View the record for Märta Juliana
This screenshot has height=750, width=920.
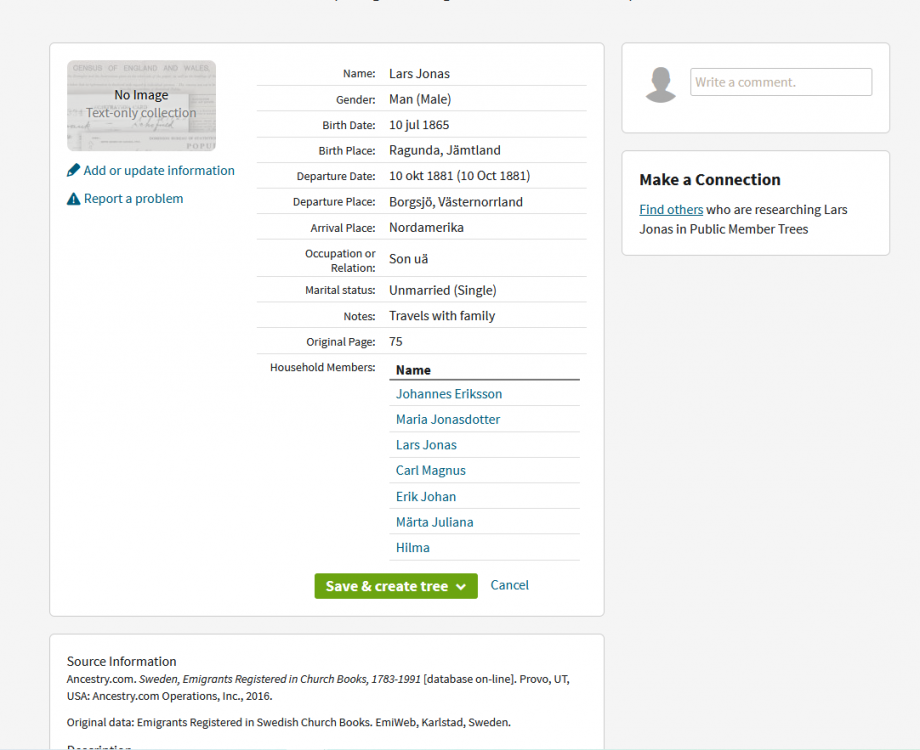435,522
